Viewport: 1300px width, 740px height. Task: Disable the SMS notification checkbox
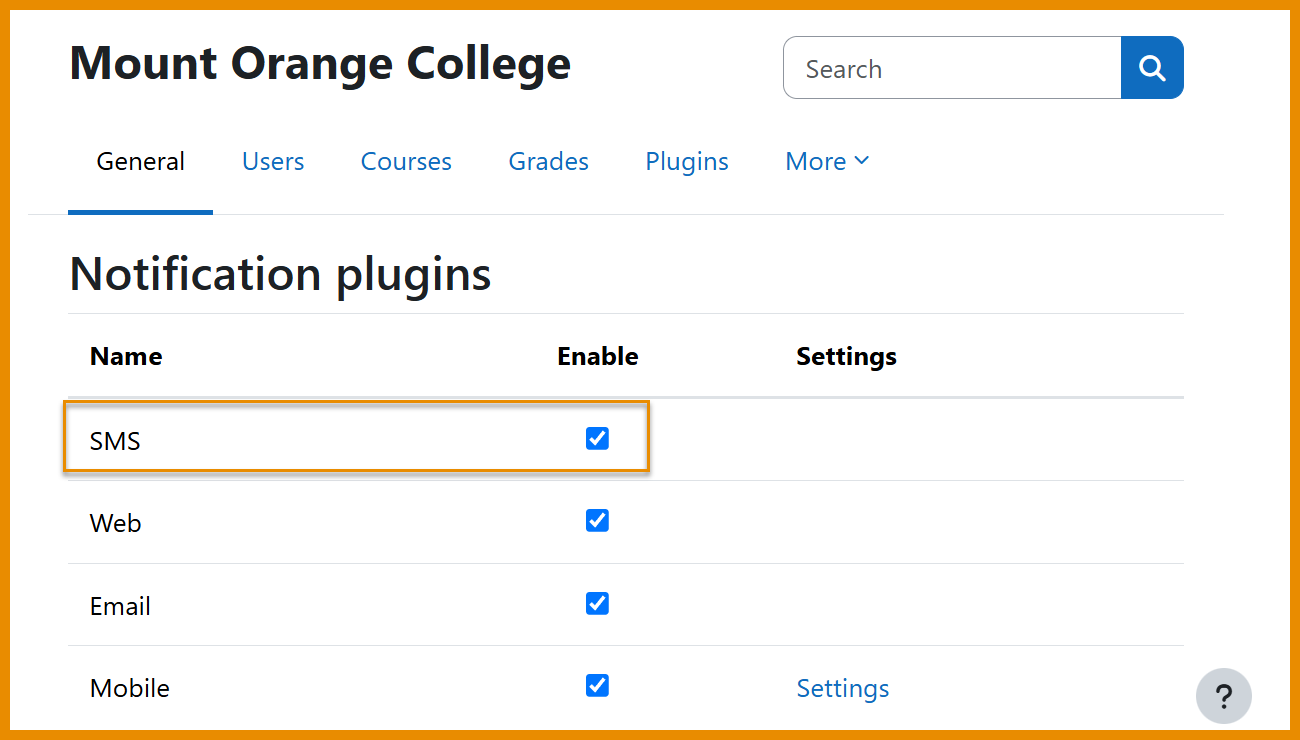(597, 438)
